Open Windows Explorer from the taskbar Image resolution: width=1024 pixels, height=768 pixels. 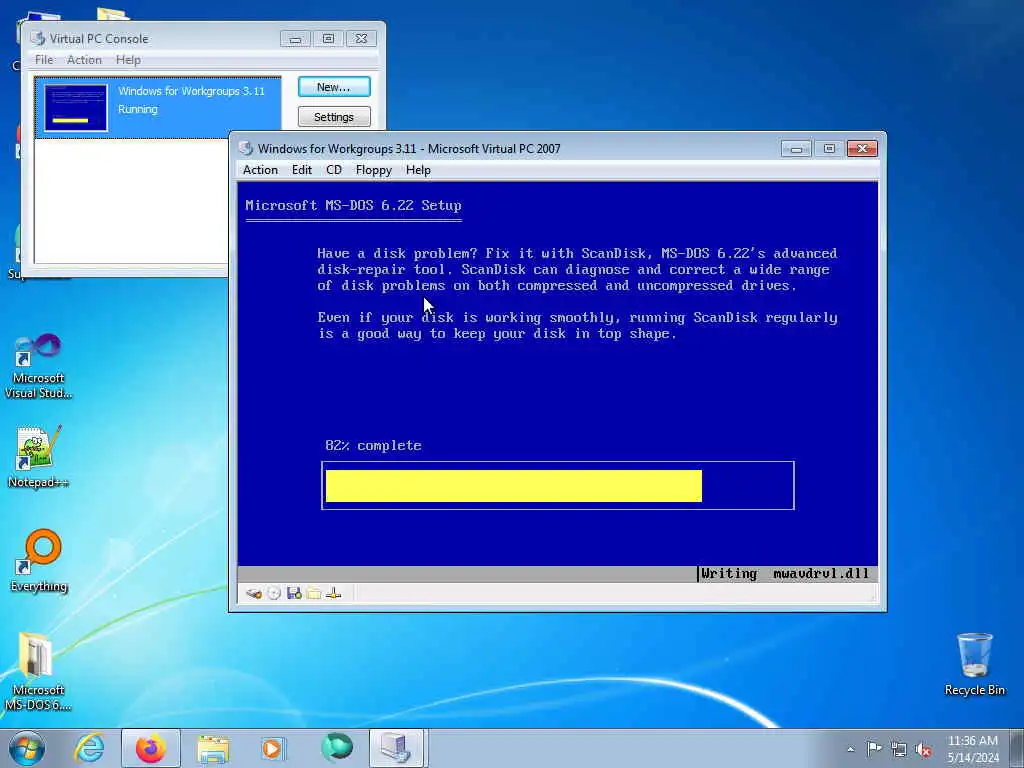click(x=213, y=749)
